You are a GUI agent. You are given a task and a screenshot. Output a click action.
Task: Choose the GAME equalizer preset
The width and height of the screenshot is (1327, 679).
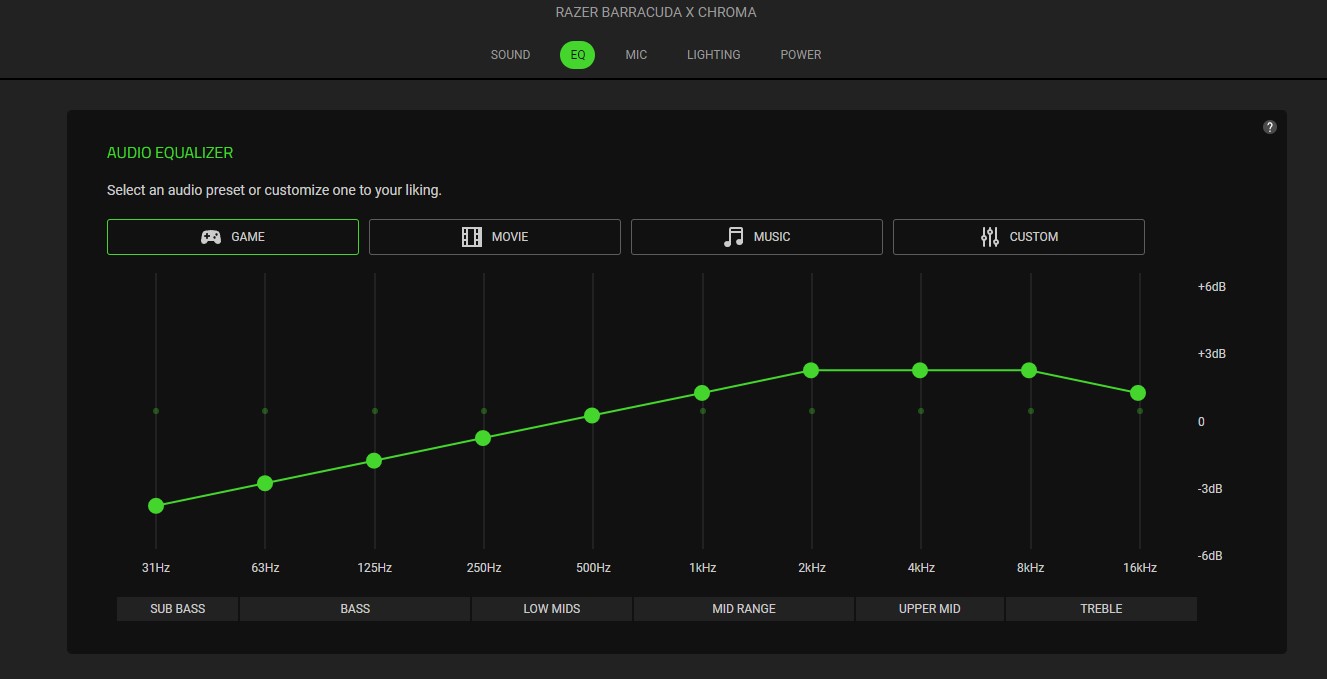(x=233, y=237)
